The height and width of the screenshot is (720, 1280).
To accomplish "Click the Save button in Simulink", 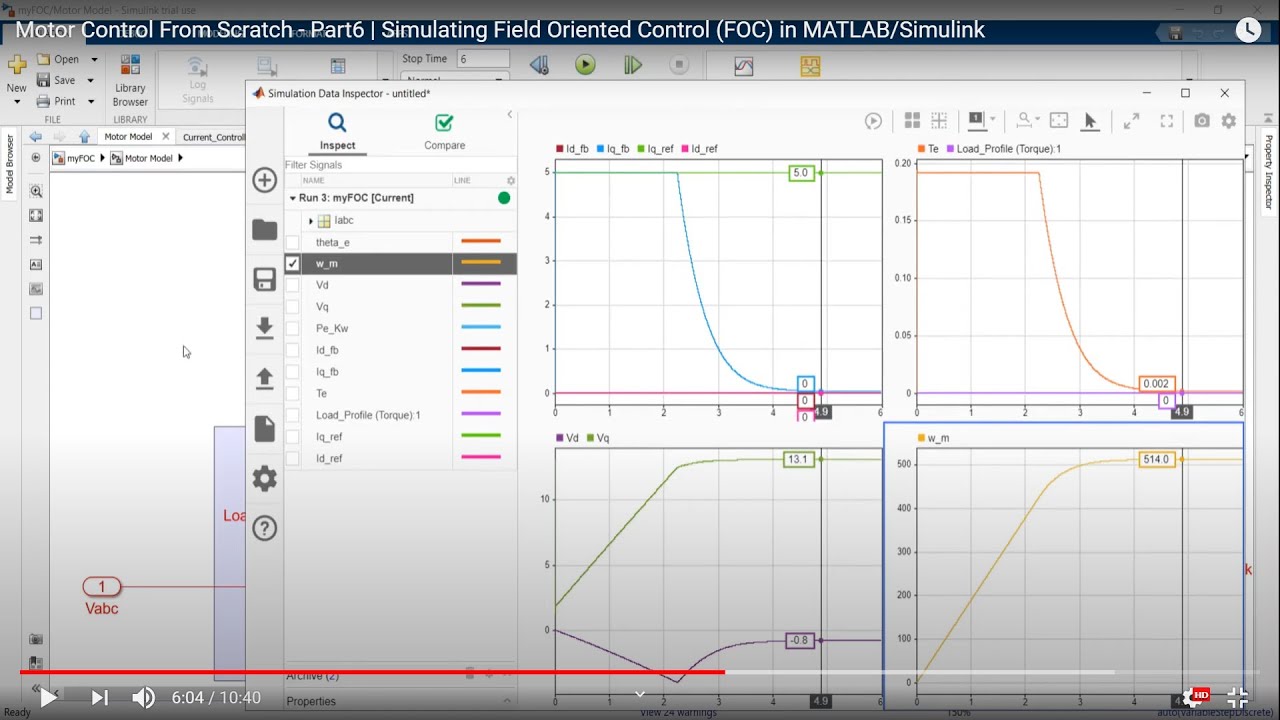I will (57, 80).
